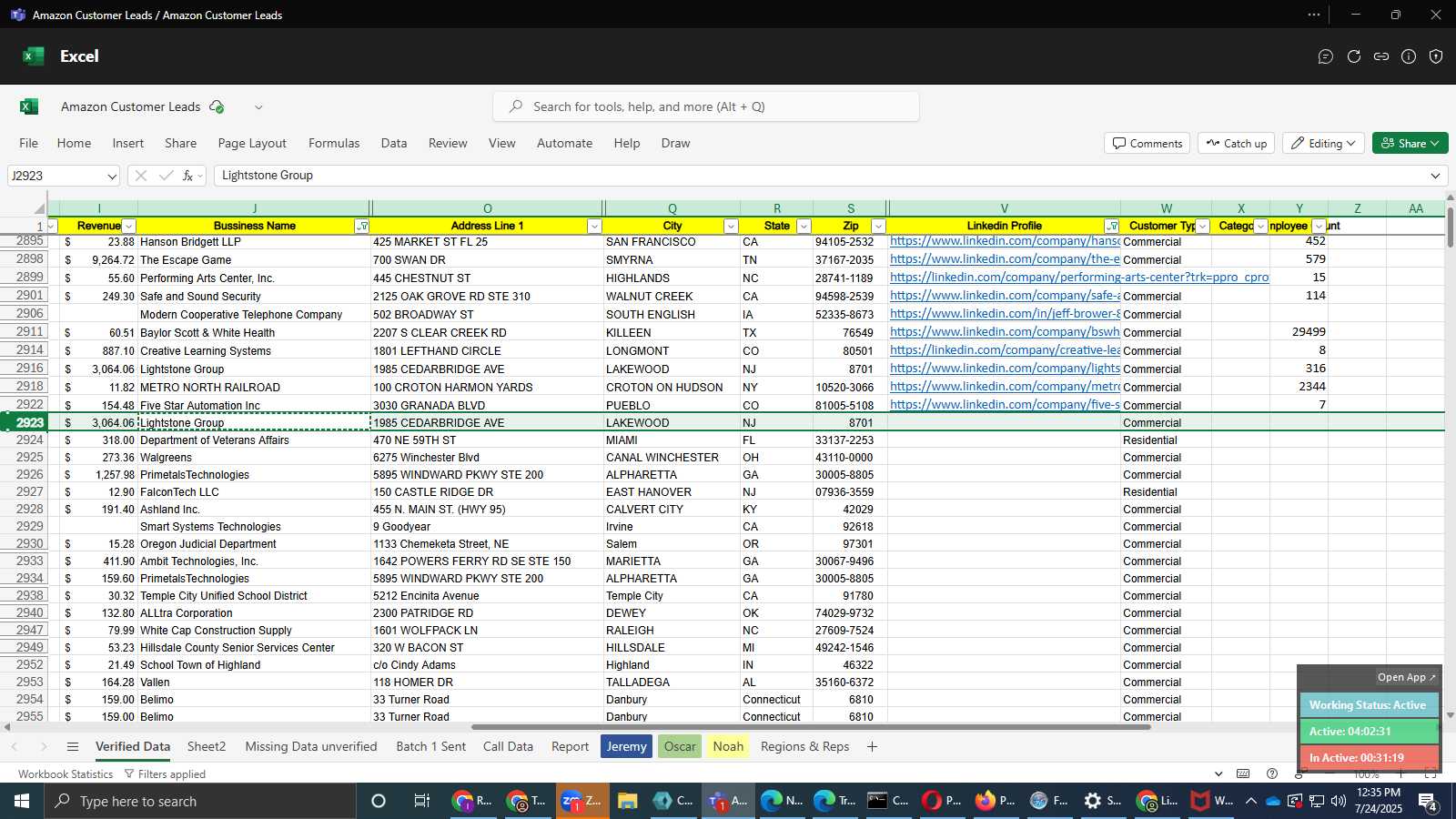Open the info icon in header
The width and height of the screenshot is (1456, 819).
click(1409, 56)
